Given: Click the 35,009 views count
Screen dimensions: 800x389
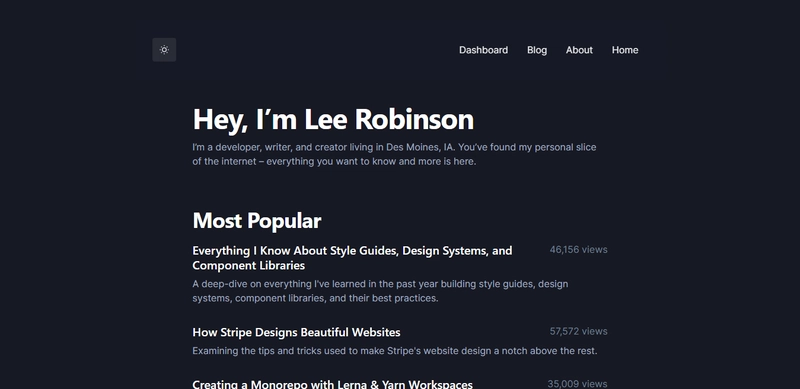Looking at the screenshot, I should (x=578, y=384).
